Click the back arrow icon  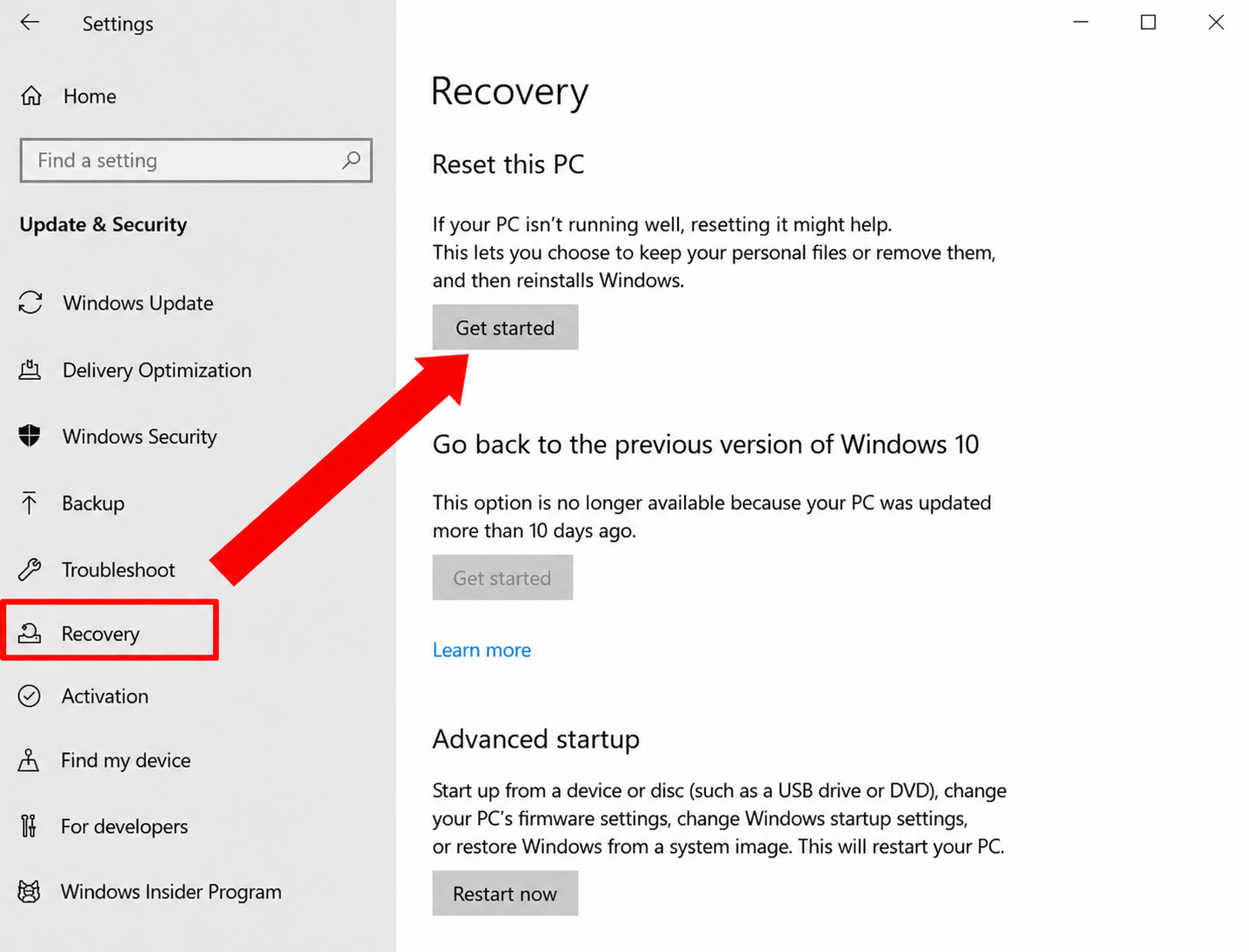tap(30, 23)
